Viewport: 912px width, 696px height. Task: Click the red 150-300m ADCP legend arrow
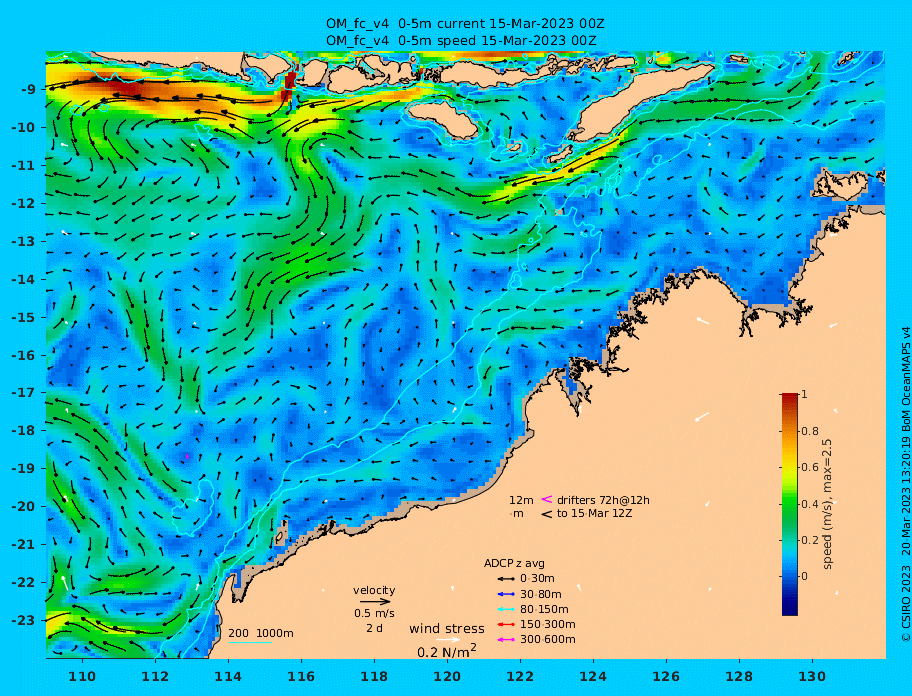506,625
